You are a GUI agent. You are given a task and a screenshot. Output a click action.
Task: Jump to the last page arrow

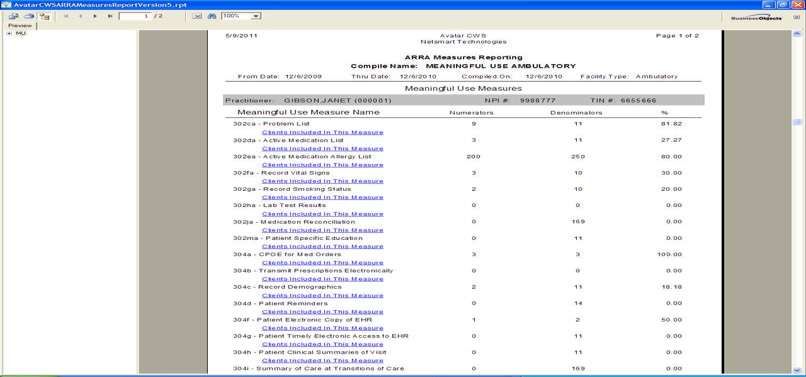tap(110, 16)
